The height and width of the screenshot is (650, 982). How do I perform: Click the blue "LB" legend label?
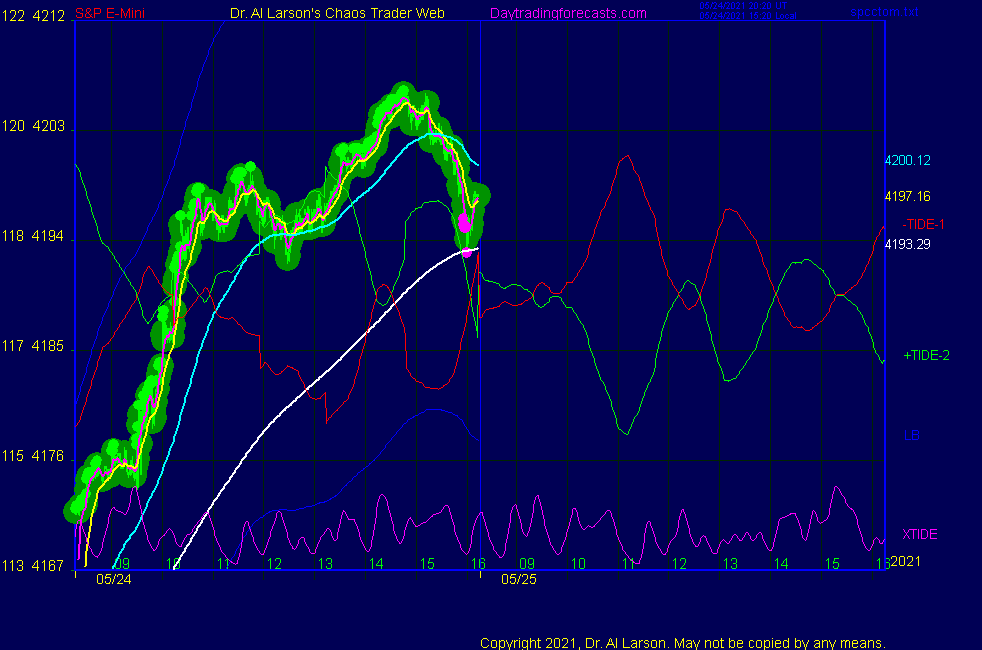click(x=911, y=435)
